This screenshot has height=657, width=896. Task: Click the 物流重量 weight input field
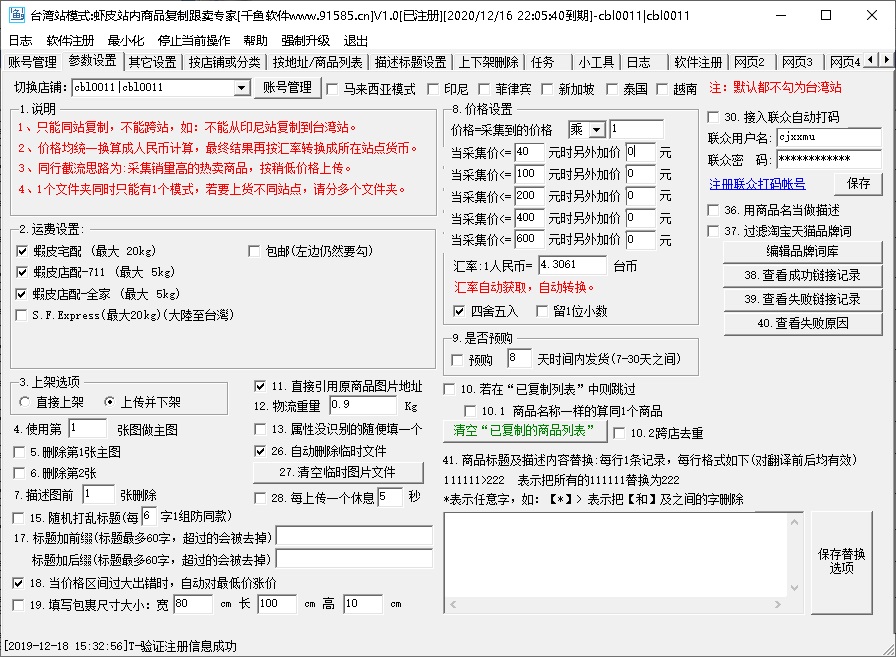pos(363,406)
